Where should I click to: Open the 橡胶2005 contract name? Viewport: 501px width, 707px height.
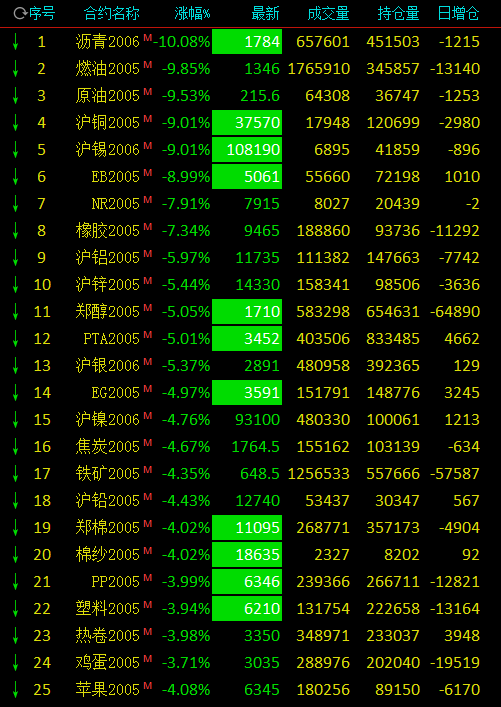[108, 230]
